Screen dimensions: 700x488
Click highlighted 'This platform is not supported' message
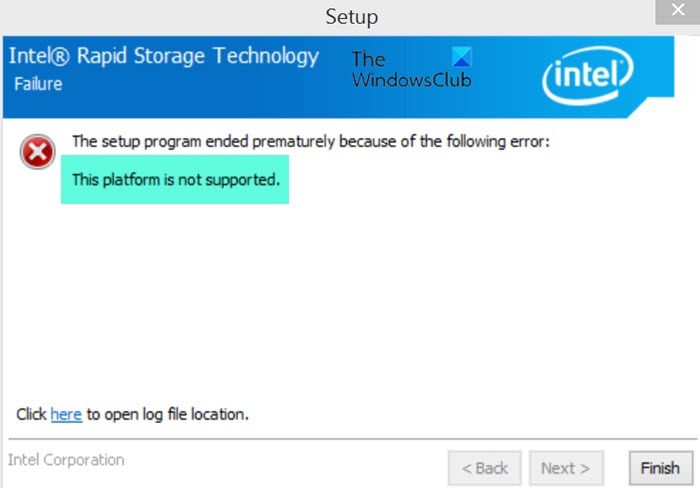tap(175, 180)
